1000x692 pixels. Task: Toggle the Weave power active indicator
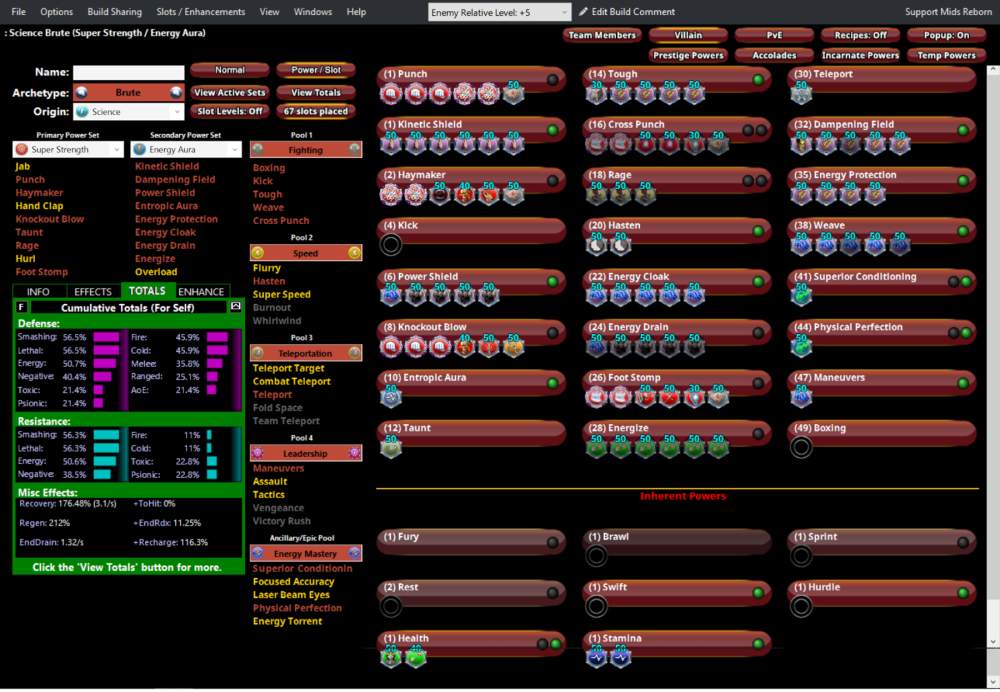point(963,231)
